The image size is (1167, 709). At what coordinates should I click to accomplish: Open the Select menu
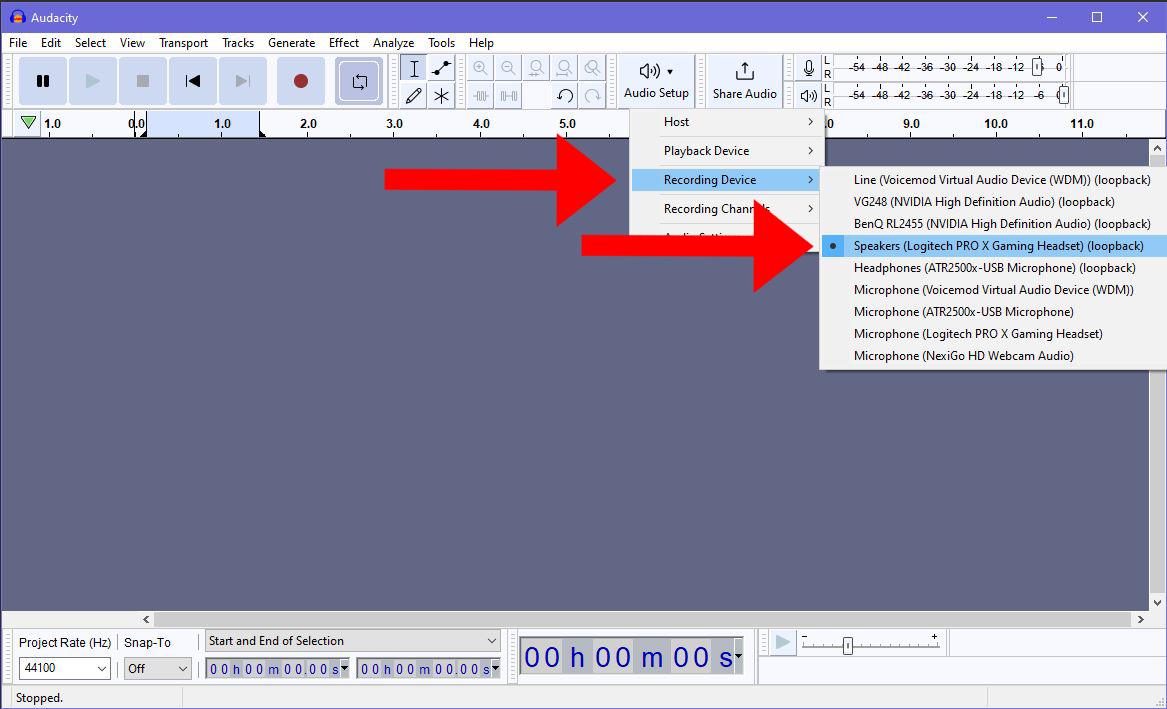coord(90,42)
